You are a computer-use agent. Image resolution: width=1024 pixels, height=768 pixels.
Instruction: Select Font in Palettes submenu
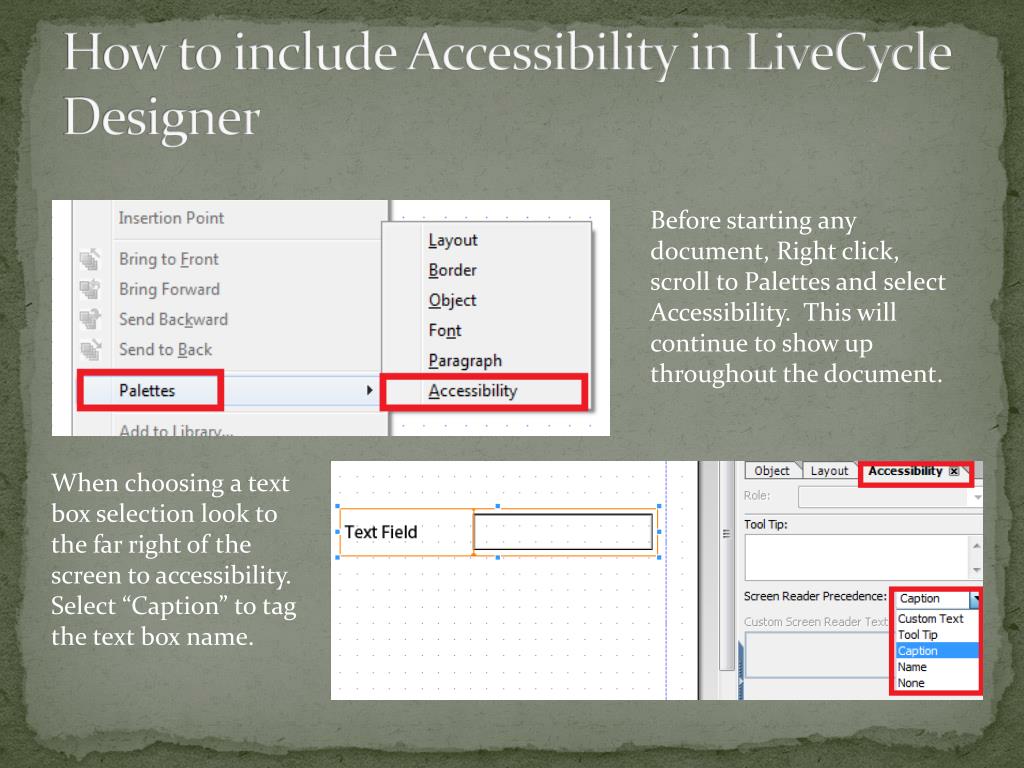[445, 330]
